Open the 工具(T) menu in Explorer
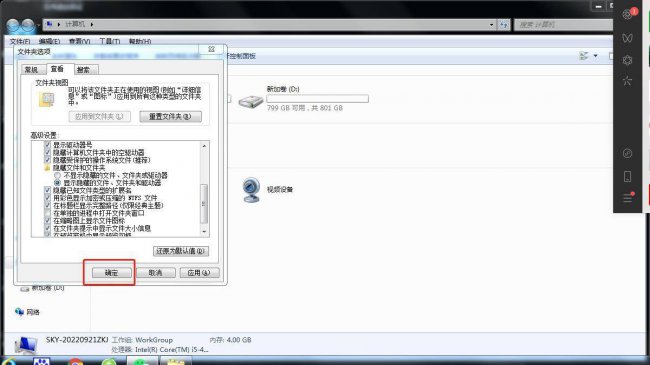Screen dimensions: 650x365 [x=109, y=41]
